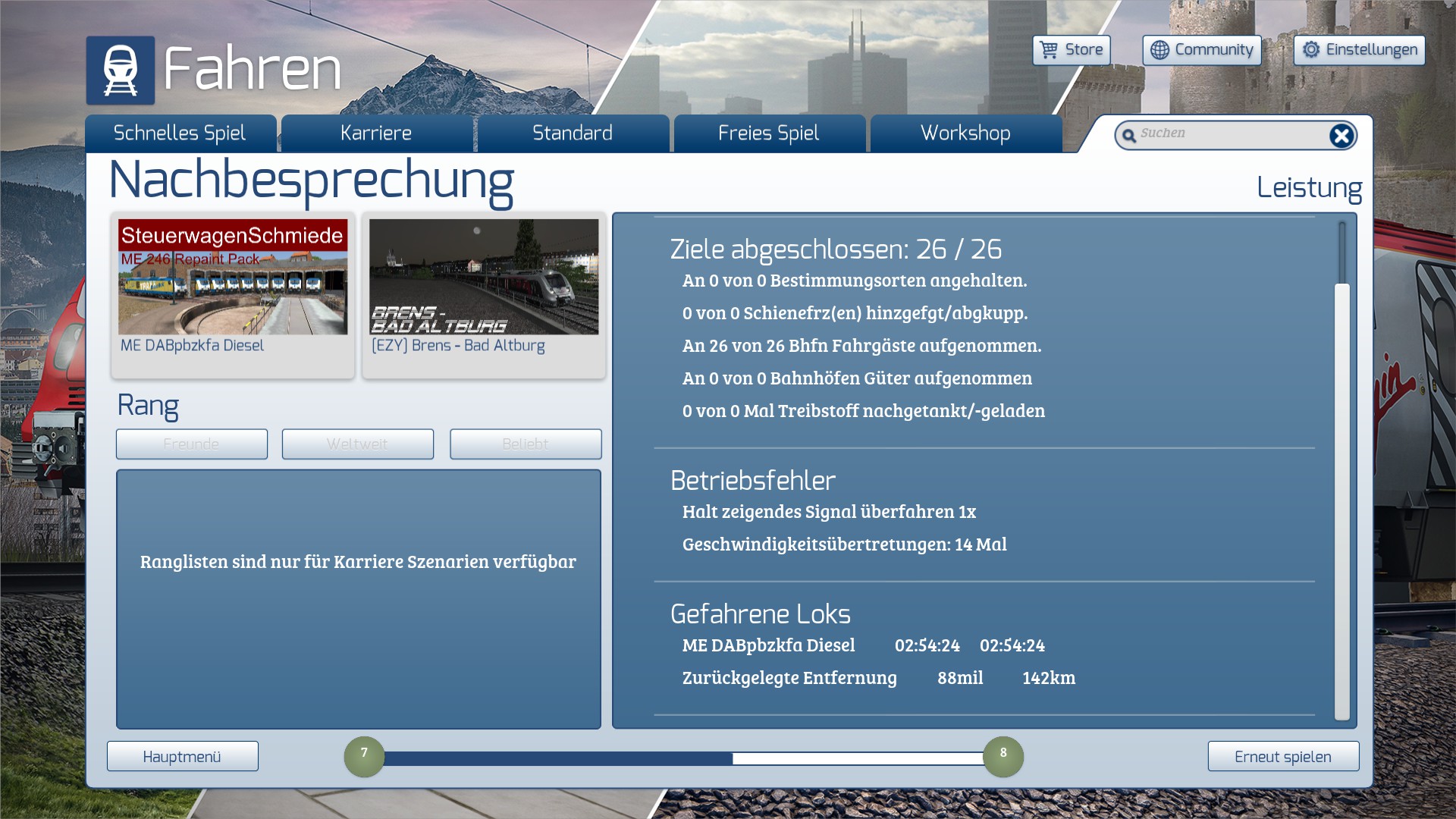The height and width of the screenshot is (819, 1456).
Task: Click the Brens - Bad Altburg route thumbnail
Action: (484, 278)
